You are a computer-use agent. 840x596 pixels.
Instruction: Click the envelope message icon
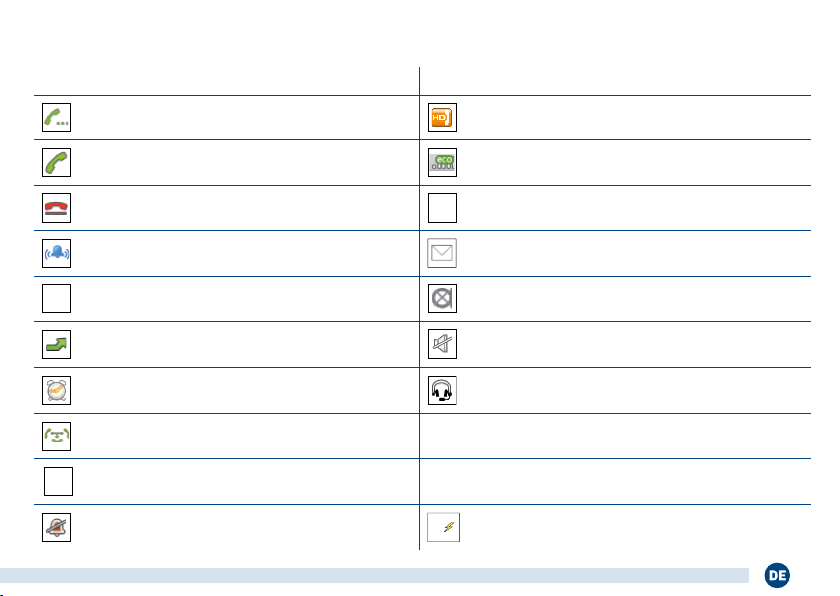[x=442, y=254]
